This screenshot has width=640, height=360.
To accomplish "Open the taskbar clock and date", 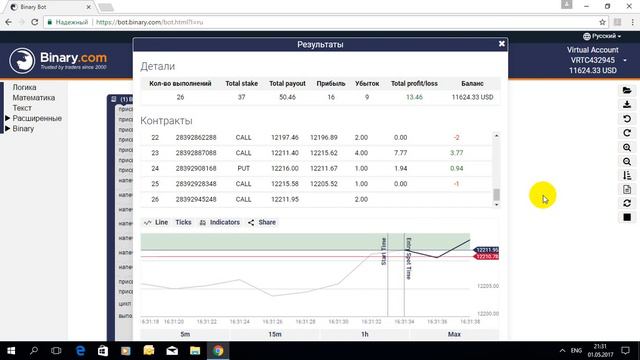I will point(600,351).
